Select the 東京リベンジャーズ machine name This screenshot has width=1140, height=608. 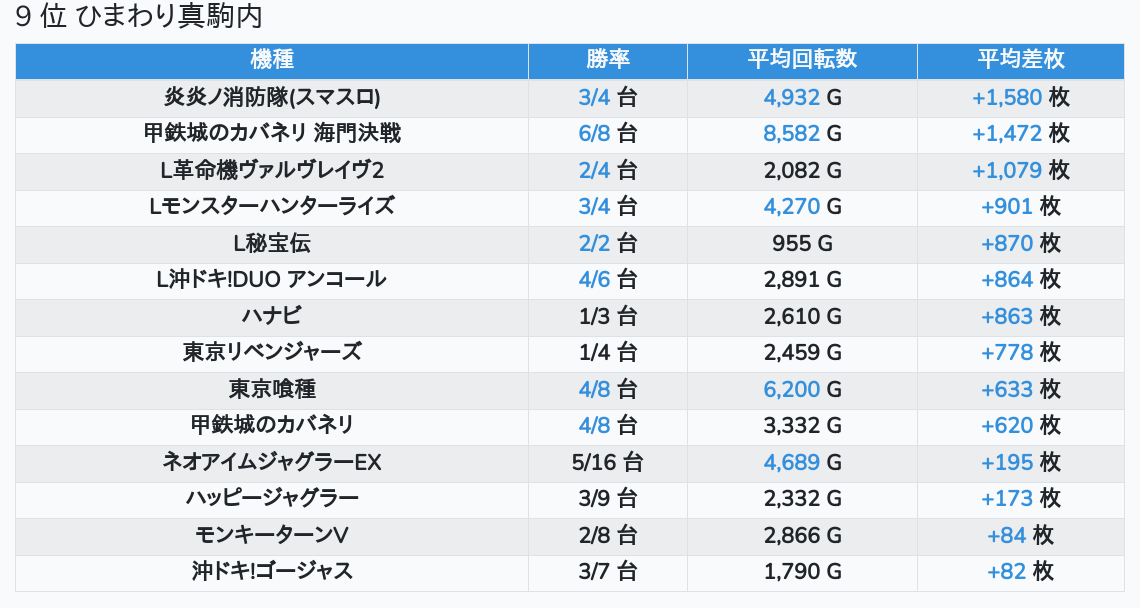click(272, 353)
